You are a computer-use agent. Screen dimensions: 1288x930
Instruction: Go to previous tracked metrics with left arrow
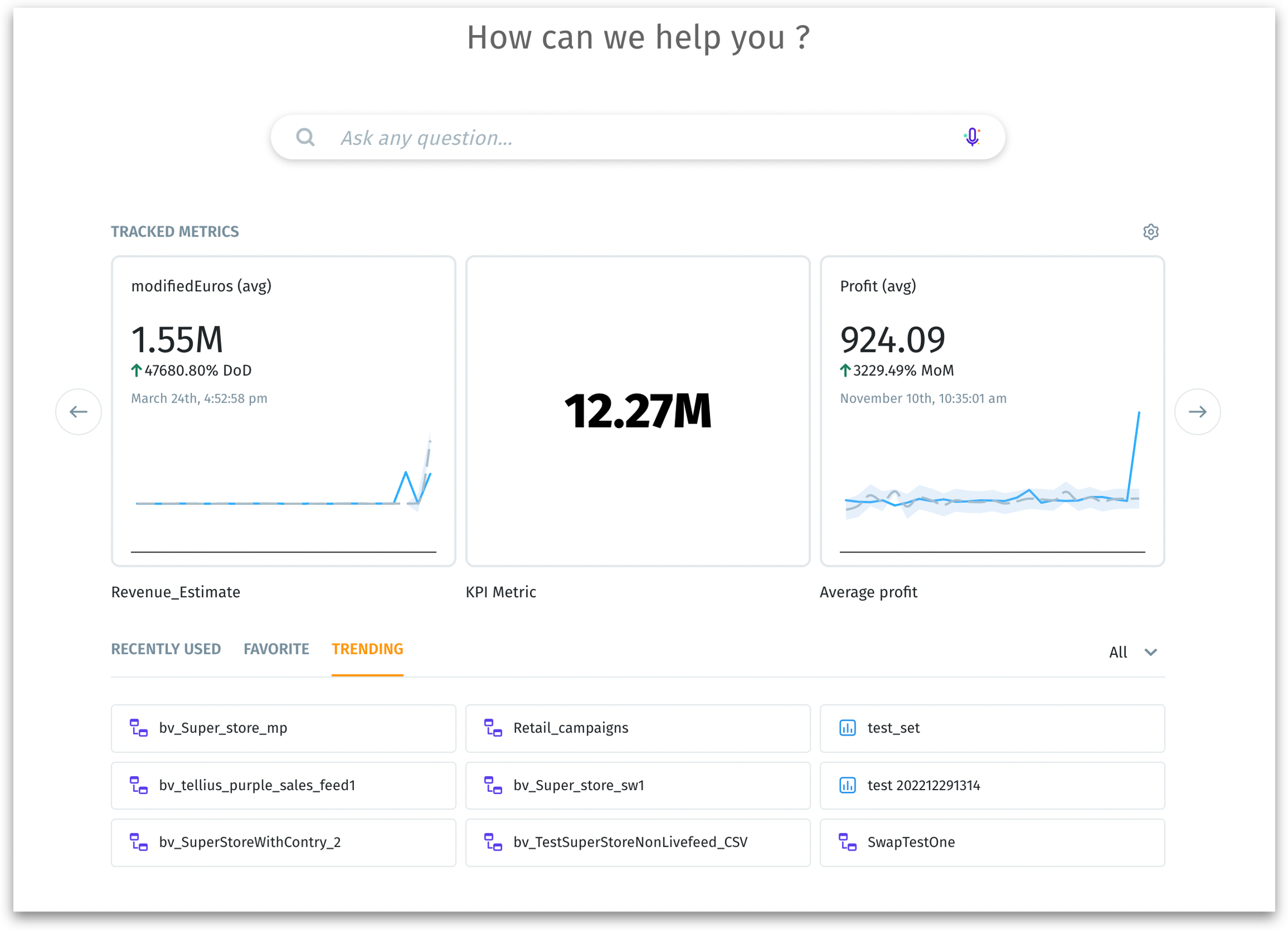coord(78,411)
